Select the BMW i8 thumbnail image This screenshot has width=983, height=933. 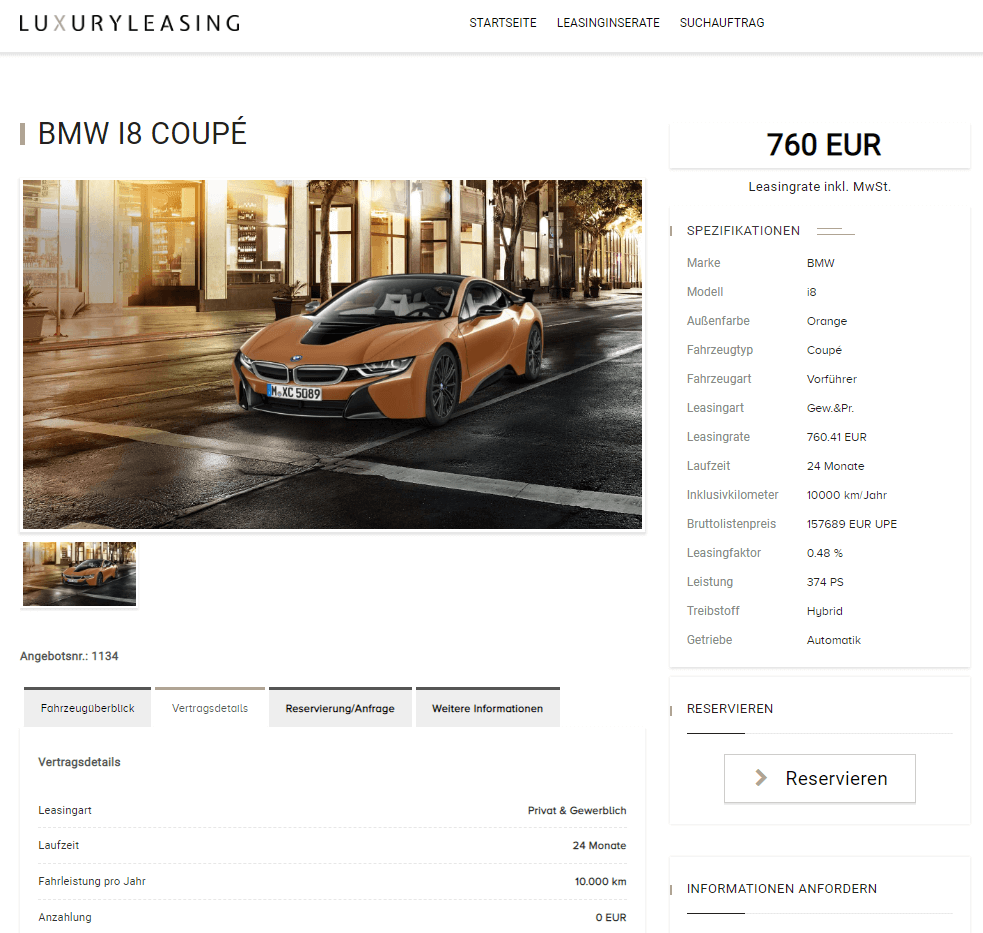pyautogui.click(x=80, y=574)
